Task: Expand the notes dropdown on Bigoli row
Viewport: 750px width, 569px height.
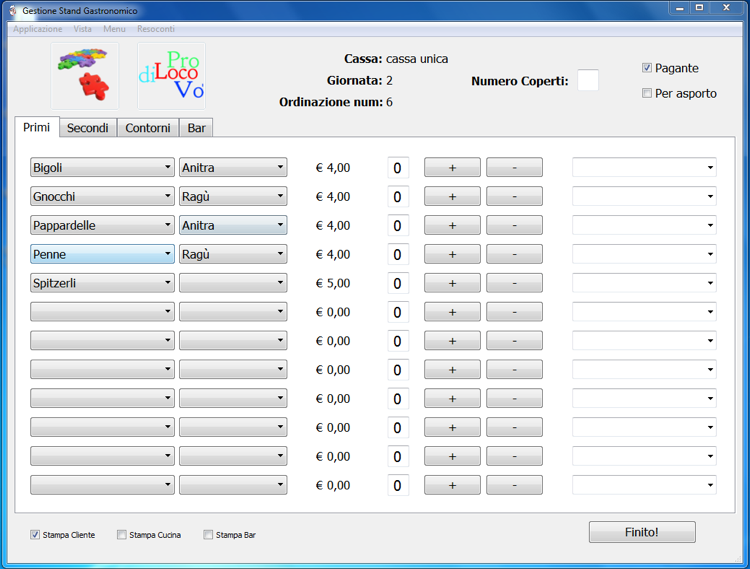Action: [x=644, y=167]
